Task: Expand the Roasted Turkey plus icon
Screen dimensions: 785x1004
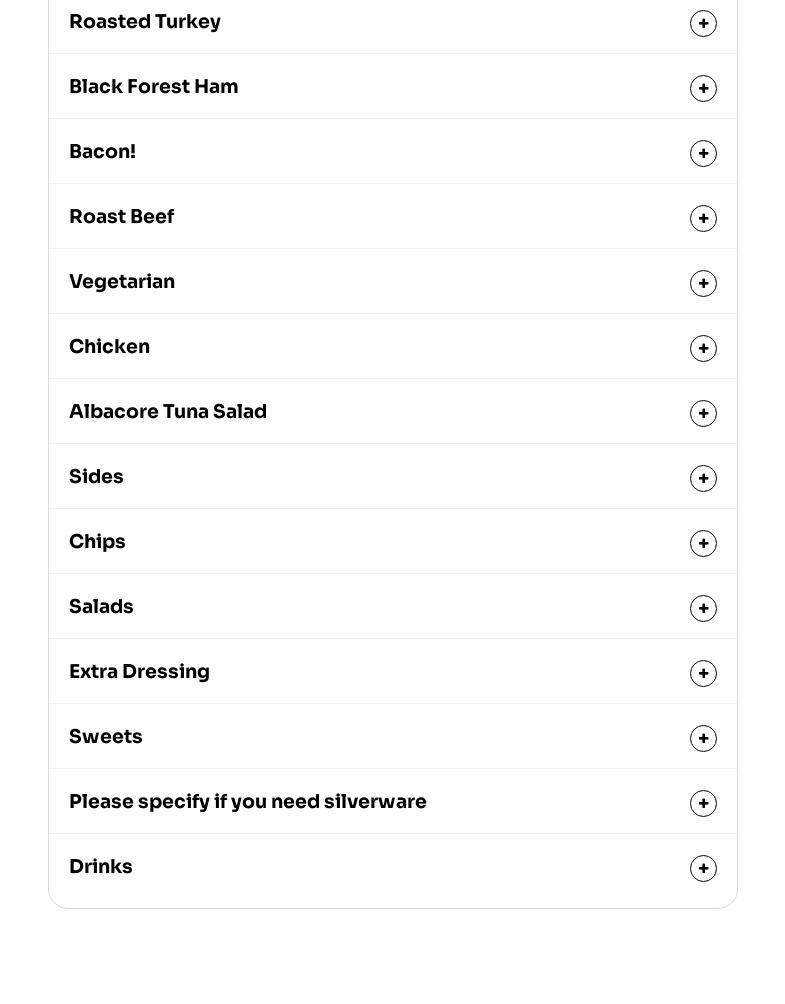Action: [x=703, y=24]
